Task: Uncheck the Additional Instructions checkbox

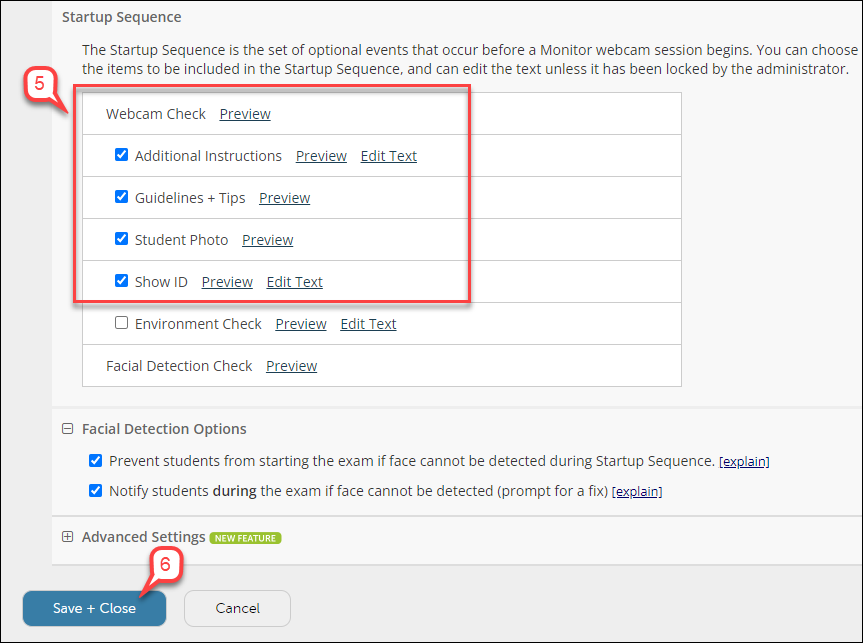Action: pos(122,155)
